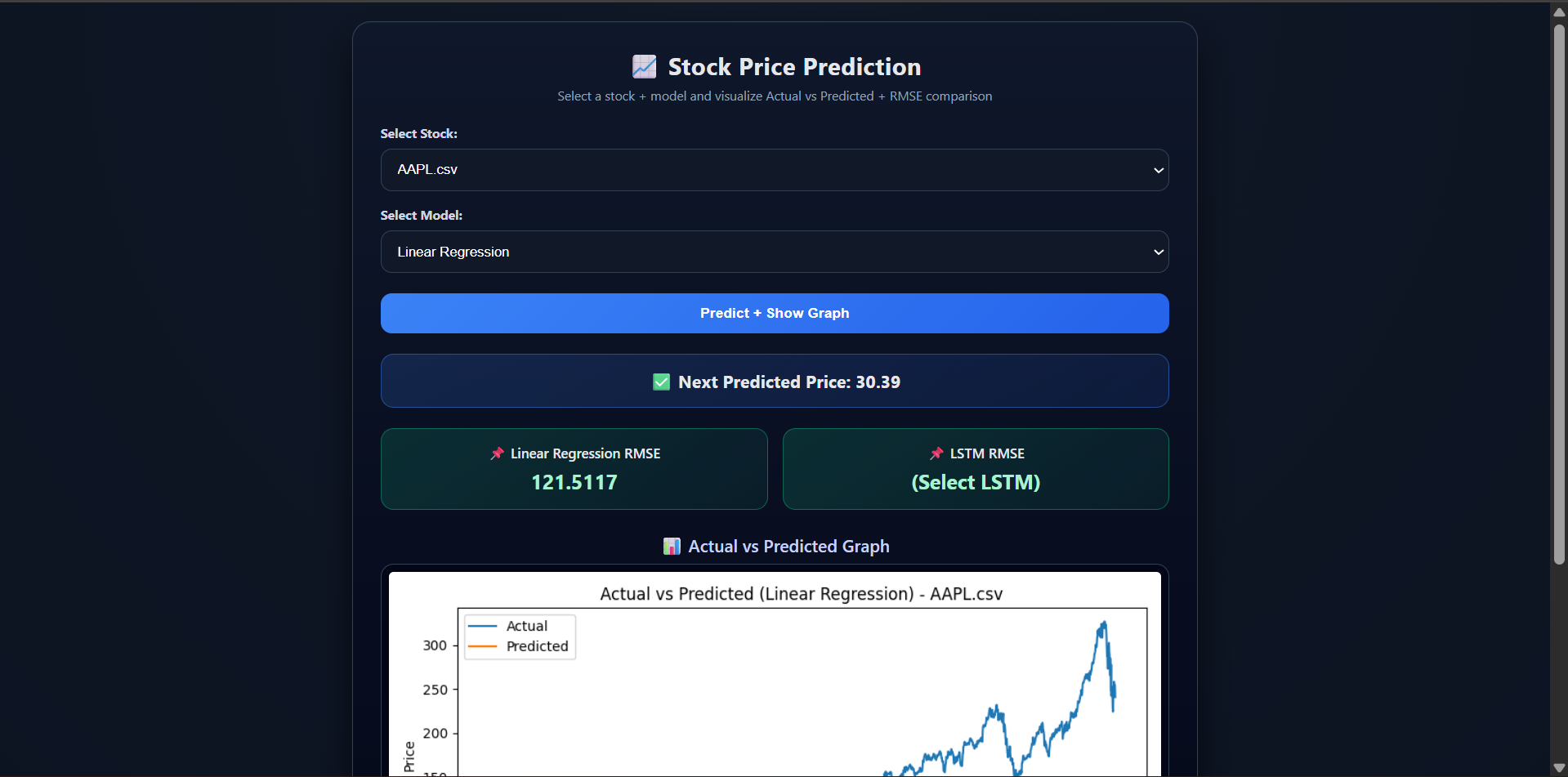Click the 300 y-axis tick label
This screenshot has height=777, width=1568.
(435, 645)
